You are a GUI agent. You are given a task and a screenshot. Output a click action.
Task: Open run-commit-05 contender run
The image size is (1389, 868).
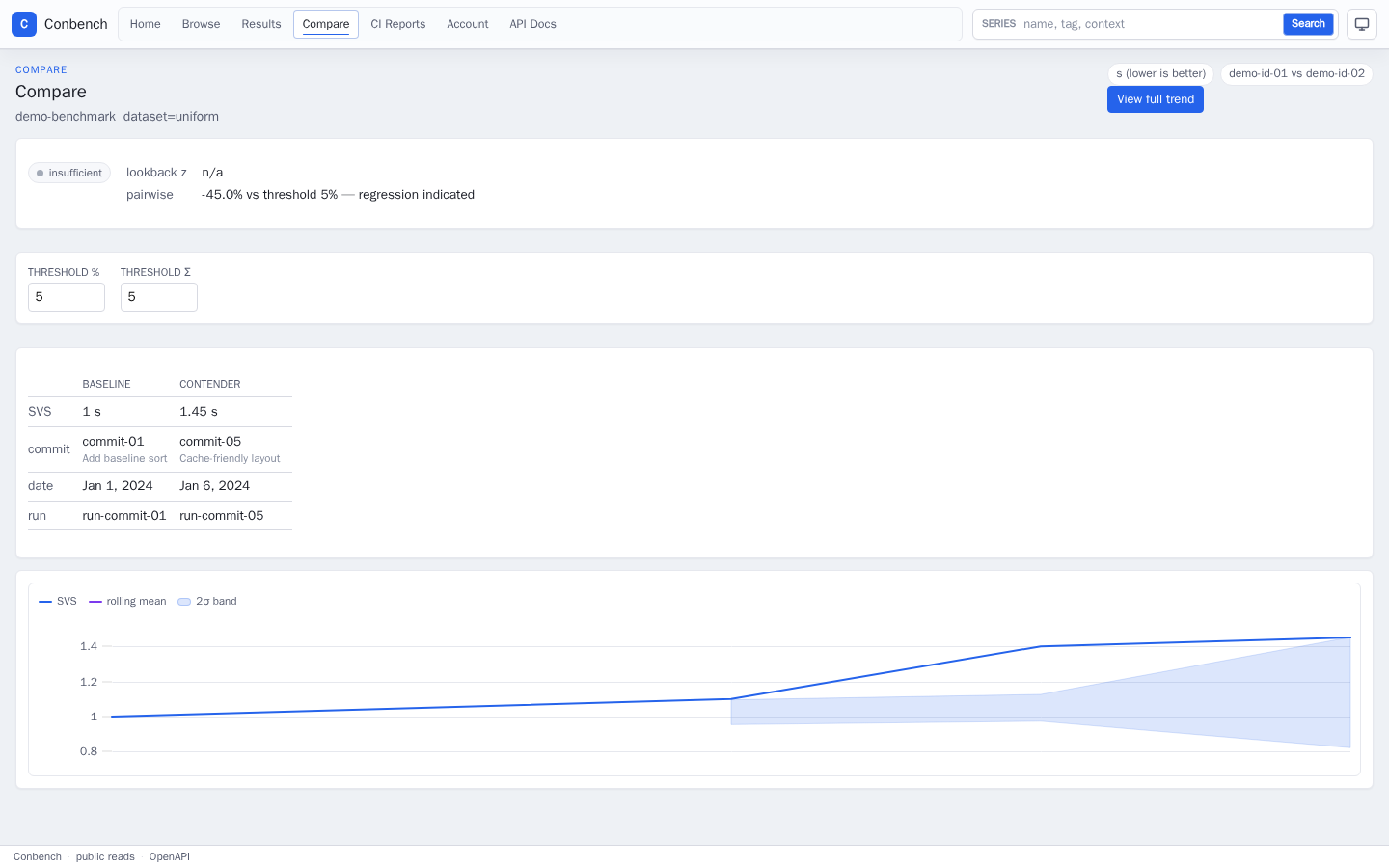222,516
